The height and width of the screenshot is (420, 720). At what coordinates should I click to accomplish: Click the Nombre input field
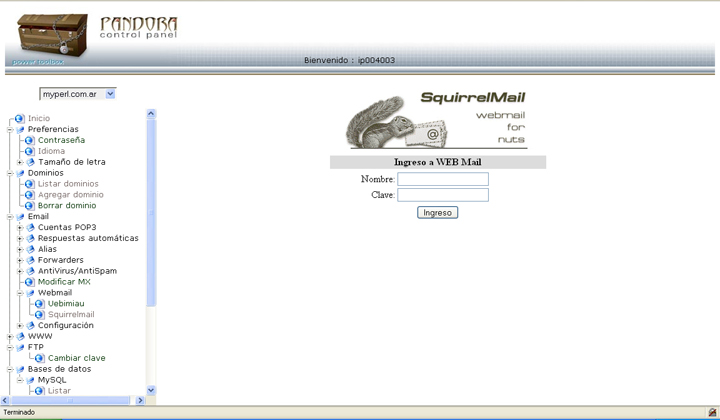click(442, 180)
